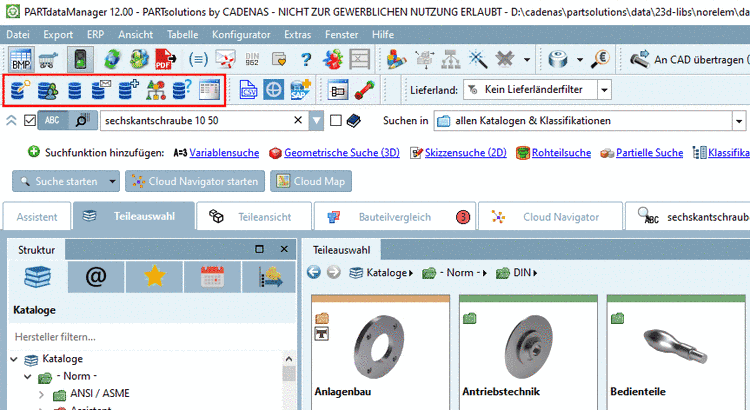Toggle the checked search checkbox left of ABC
Viewport: 750px width, 410px height.
click(x=30, y=121)
